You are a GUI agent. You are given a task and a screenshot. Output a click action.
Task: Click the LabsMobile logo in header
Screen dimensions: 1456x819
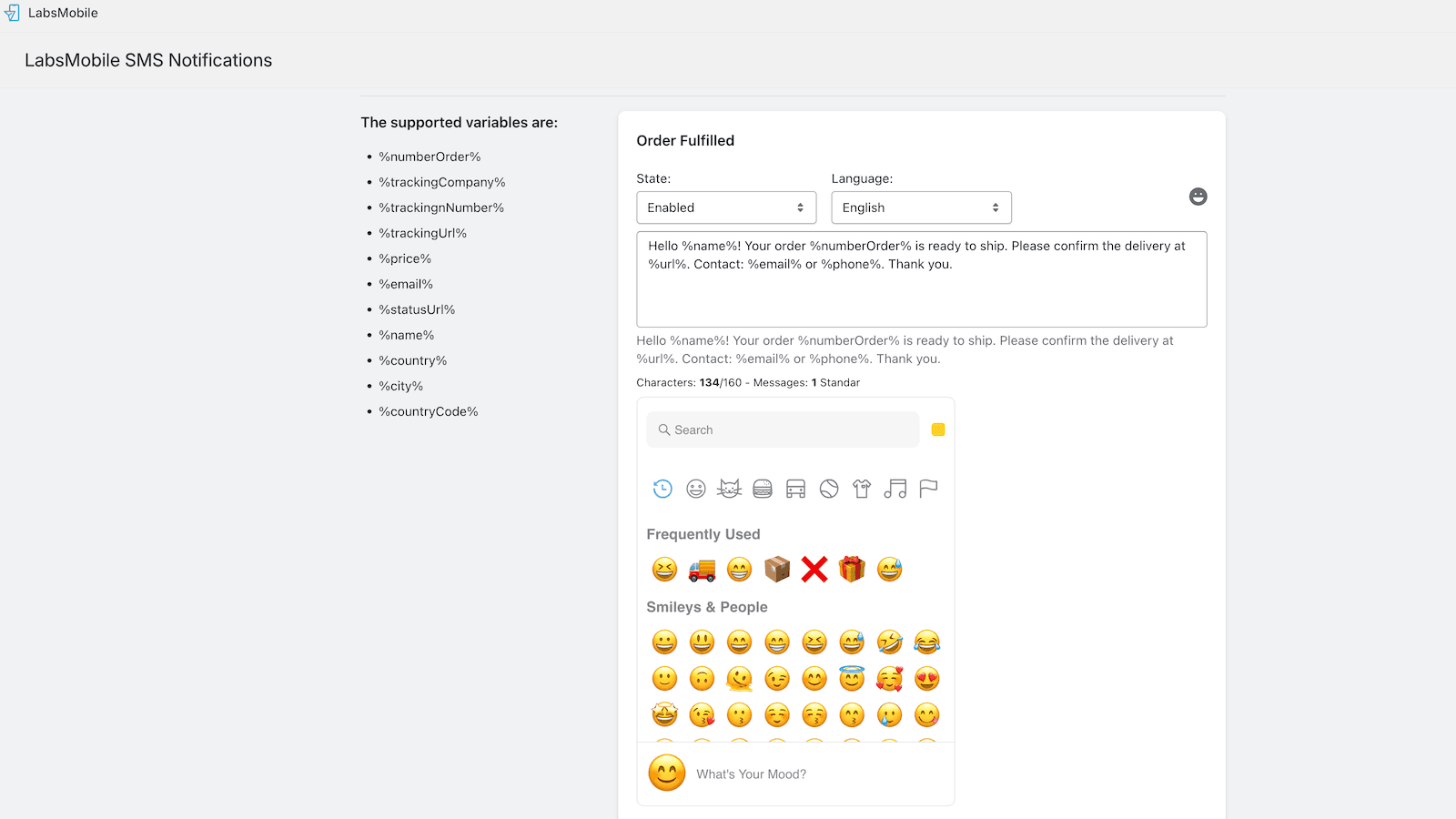pos(12,13)
